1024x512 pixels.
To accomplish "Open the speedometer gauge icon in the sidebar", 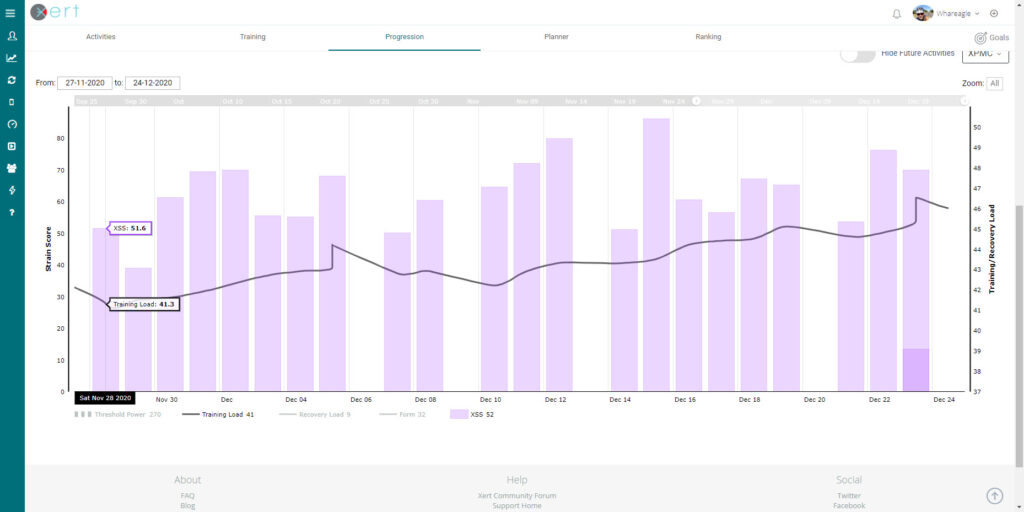I will [11, 124].
